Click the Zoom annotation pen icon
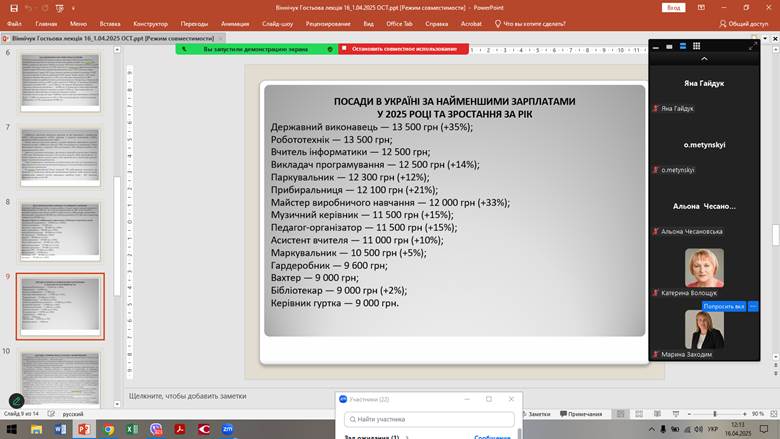The image size is (780, 439). [17, 402]
